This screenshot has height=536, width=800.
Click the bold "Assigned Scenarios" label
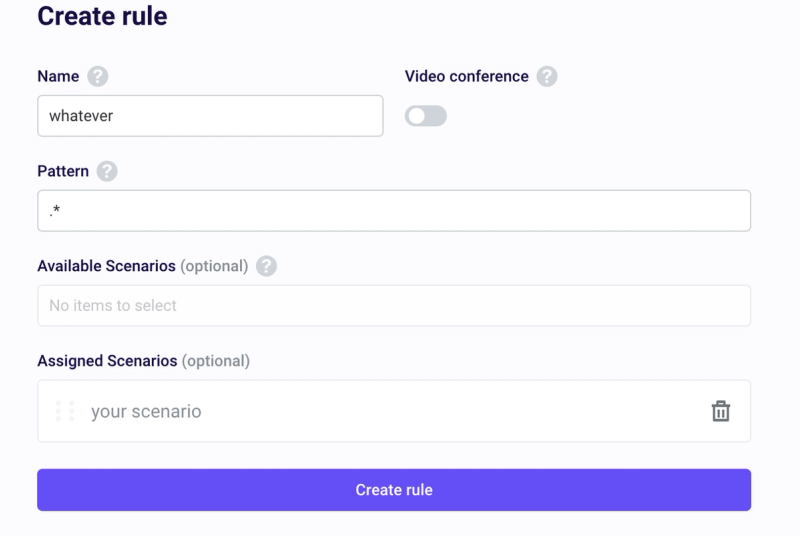[x=107, y=360]
